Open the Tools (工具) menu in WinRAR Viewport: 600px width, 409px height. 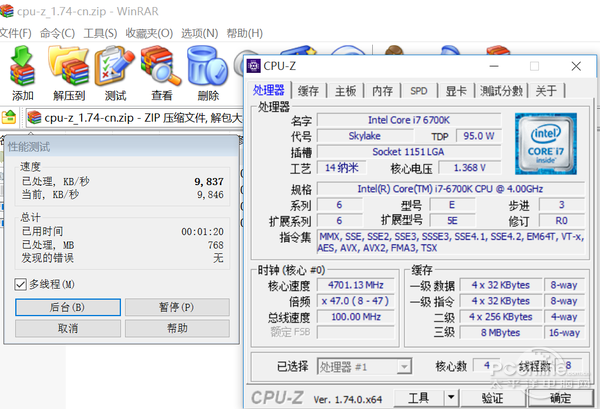[x=100, y=33]
